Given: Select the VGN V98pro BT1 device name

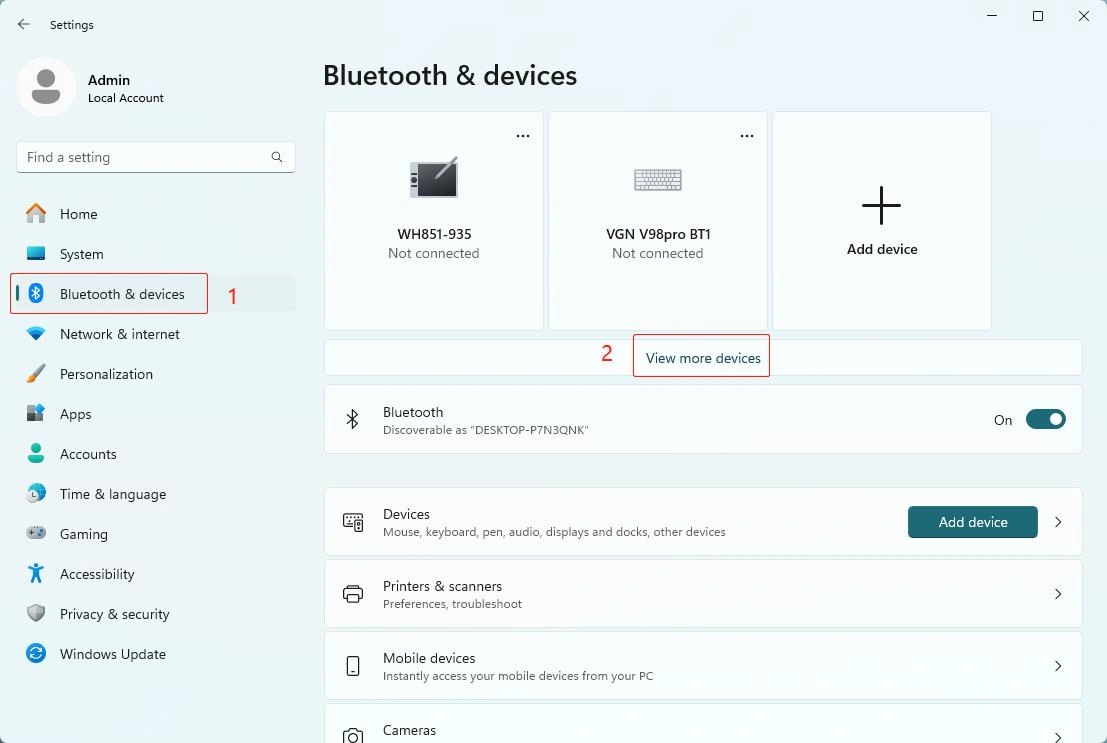Looking at the screenshot, I should tap(658, 234).
